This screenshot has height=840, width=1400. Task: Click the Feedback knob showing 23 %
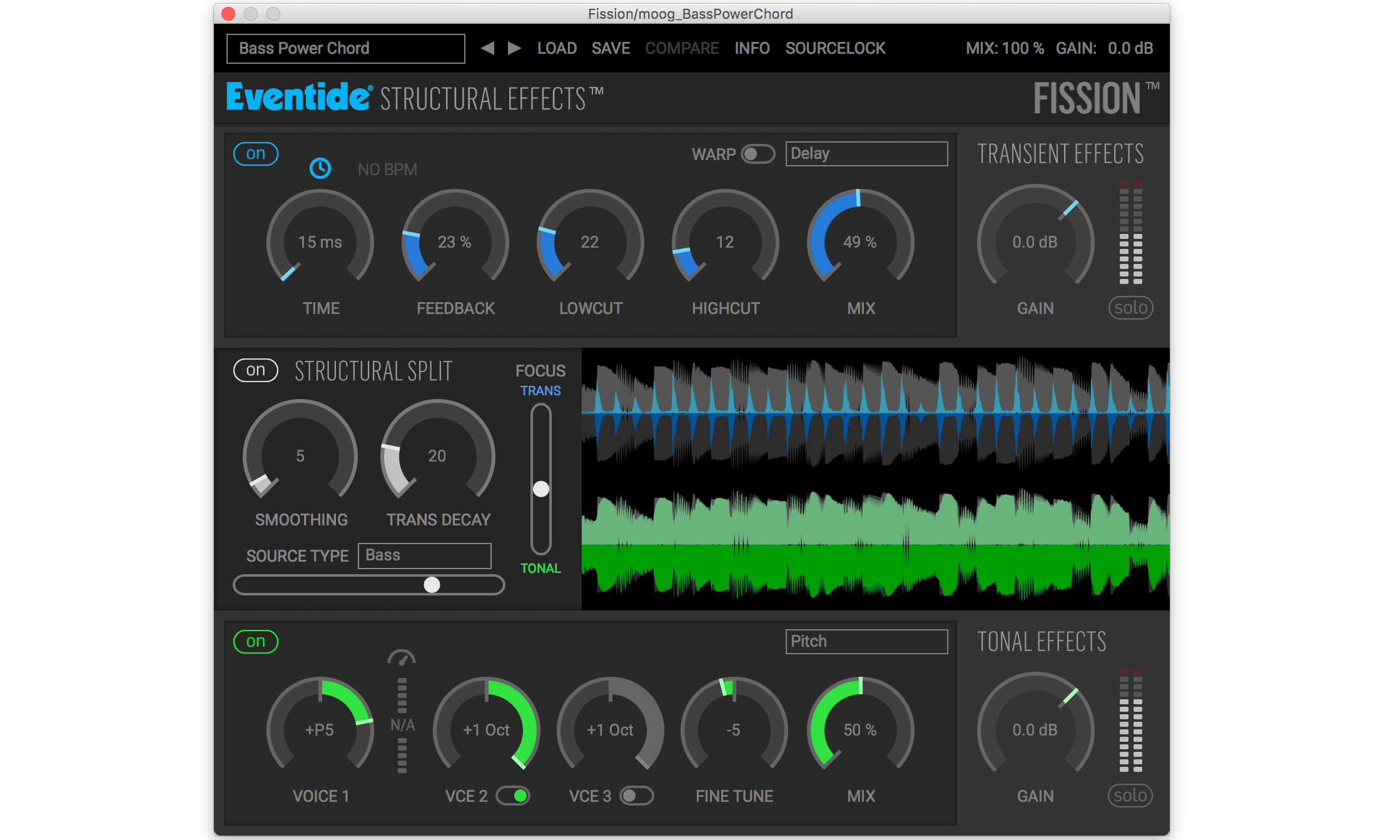click(455, 241)
